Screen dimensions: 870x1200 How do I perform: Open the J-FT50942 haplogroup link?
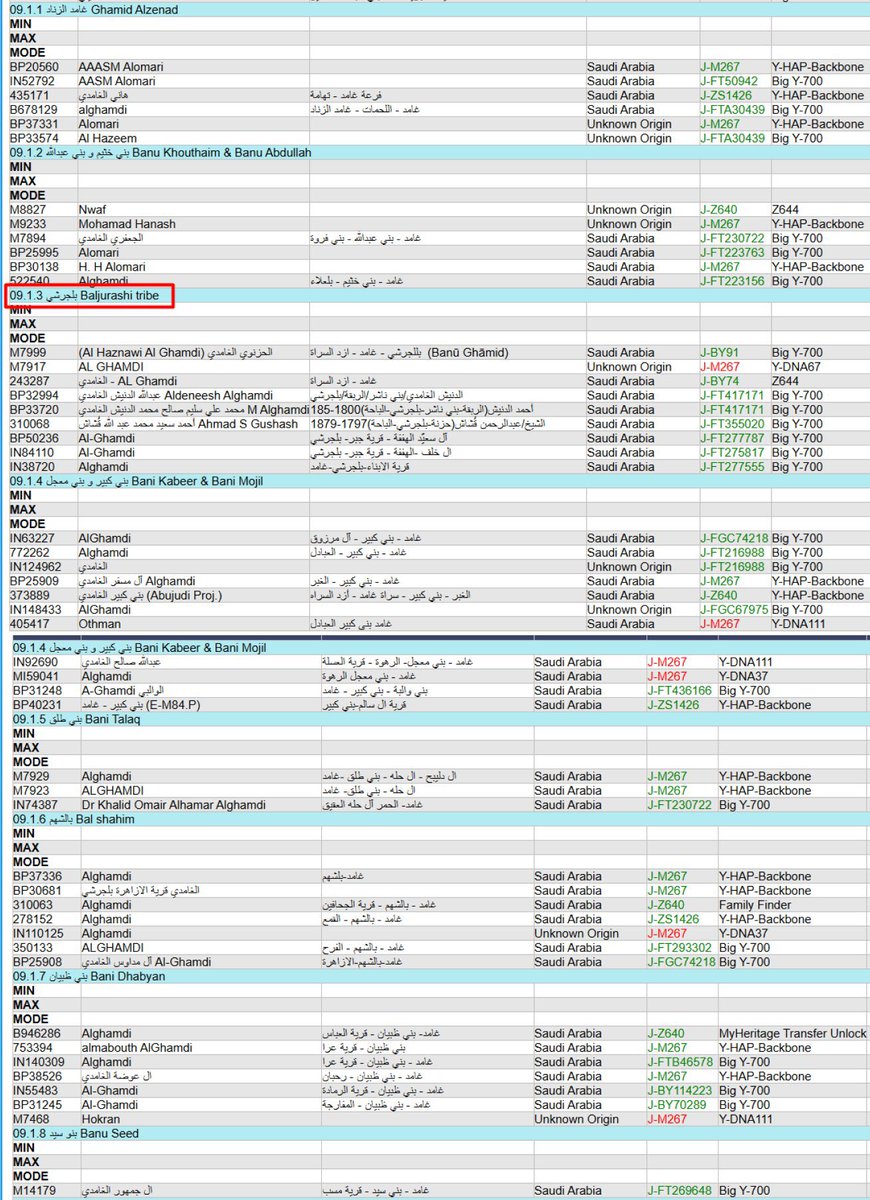[x=729, y=81]
